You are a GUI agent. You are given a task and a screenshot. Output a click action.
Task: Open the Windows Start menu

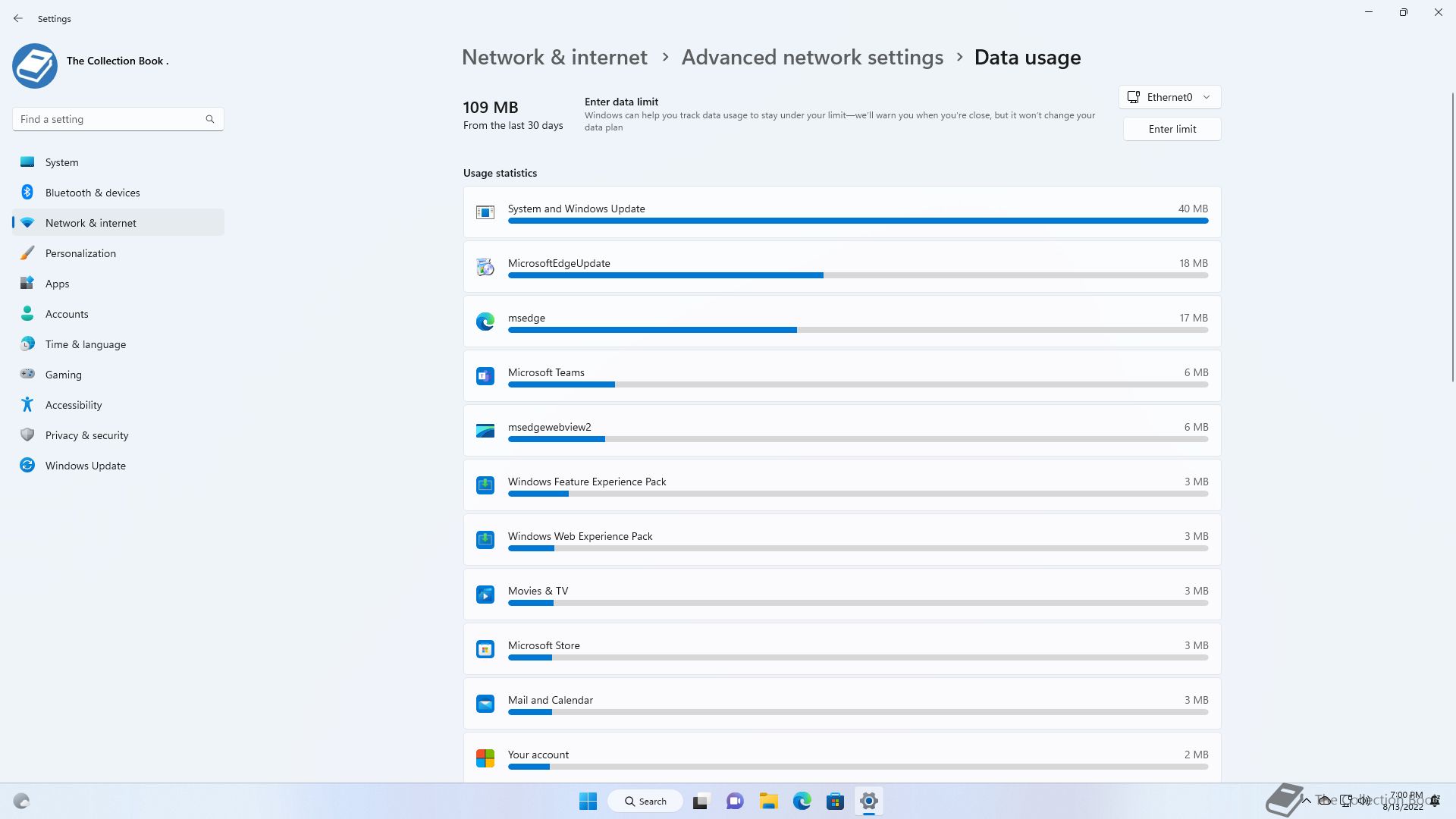pos(588,801)
